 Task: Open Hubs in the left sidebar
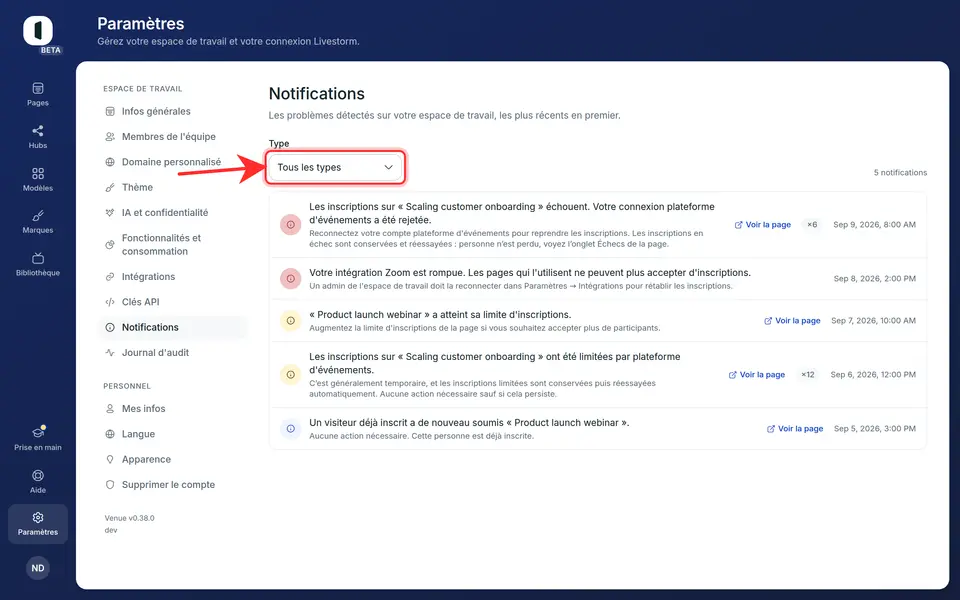click(38, 137)
